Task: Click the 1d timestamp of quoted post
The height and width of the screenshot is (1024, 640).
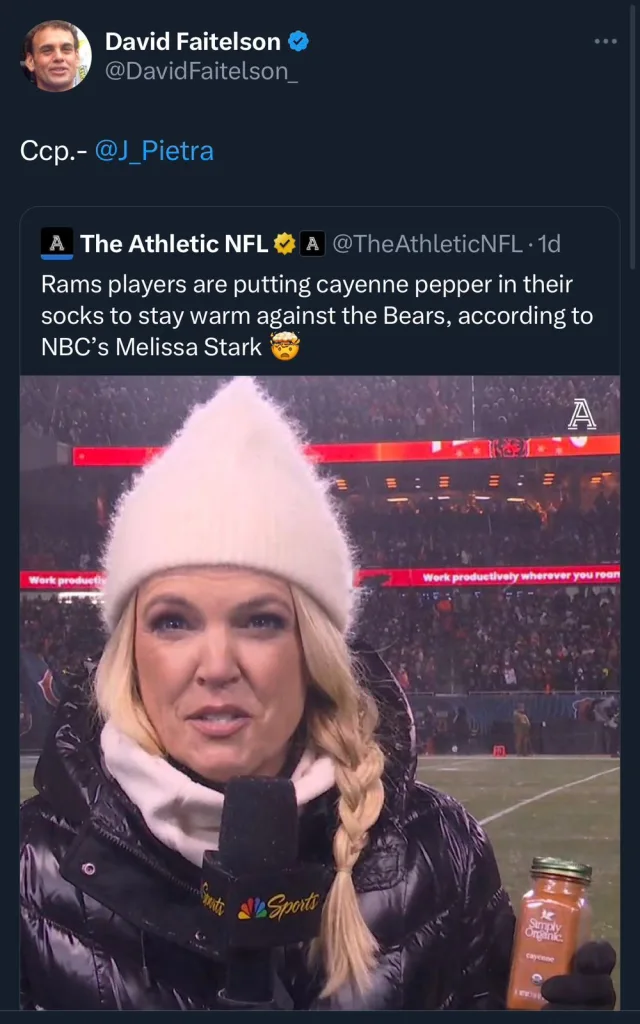Action: click(549, 243)
